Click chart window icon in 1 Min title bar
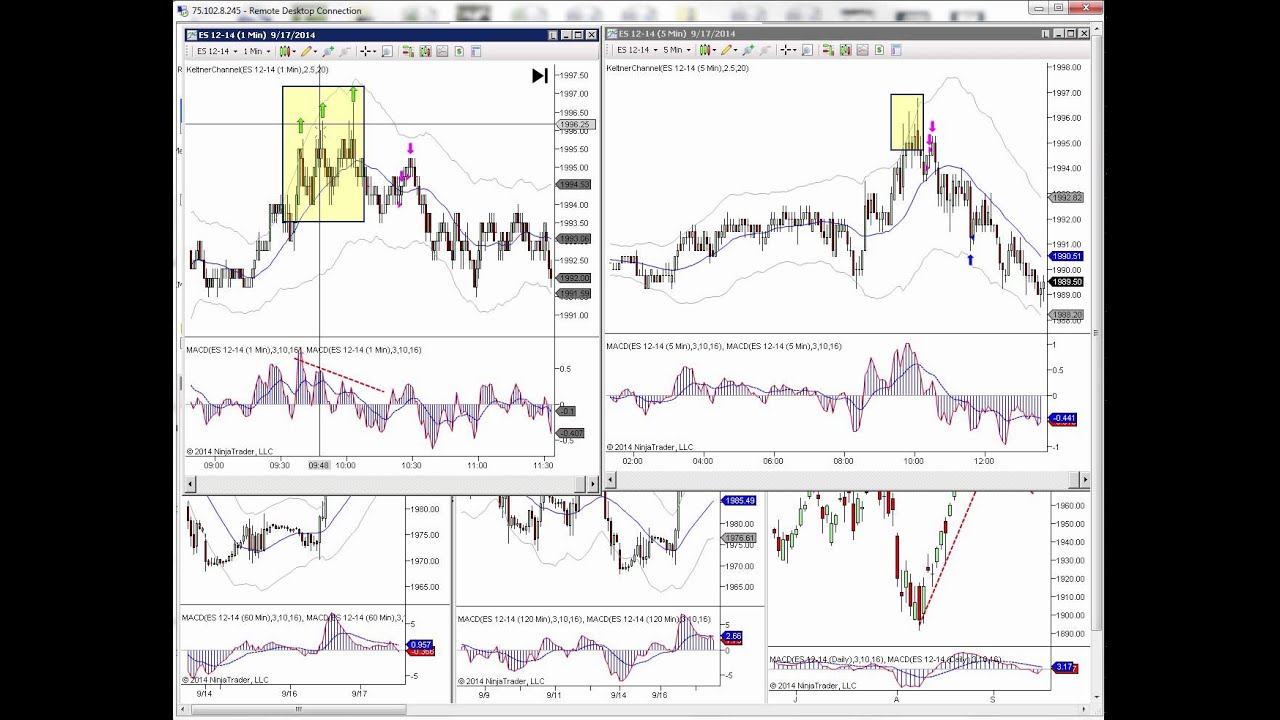The image size is (1280, 720). (x=192, y=35)
